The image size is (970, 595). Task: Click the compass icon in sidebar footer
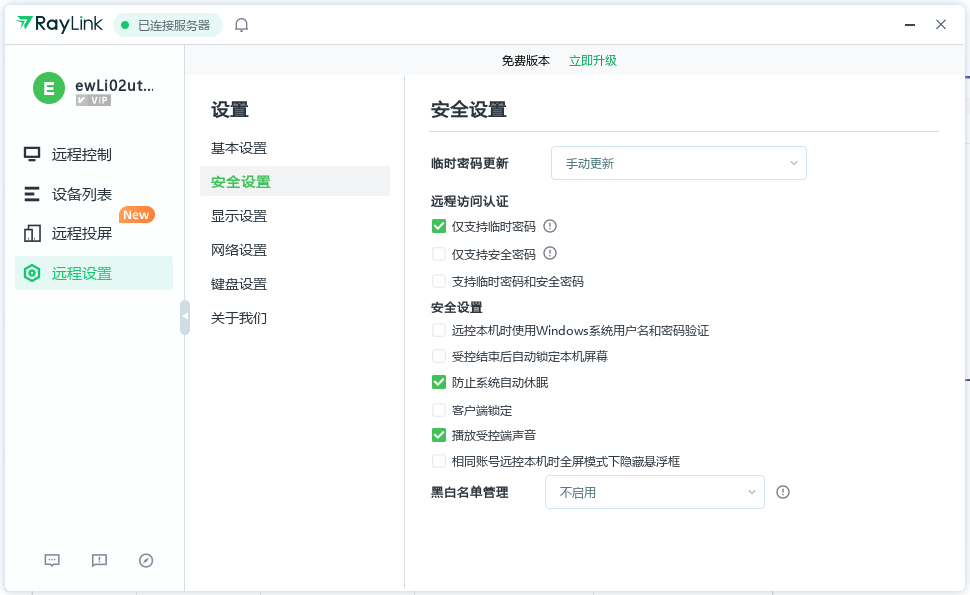pyautogui.click(x=146, y=561)
